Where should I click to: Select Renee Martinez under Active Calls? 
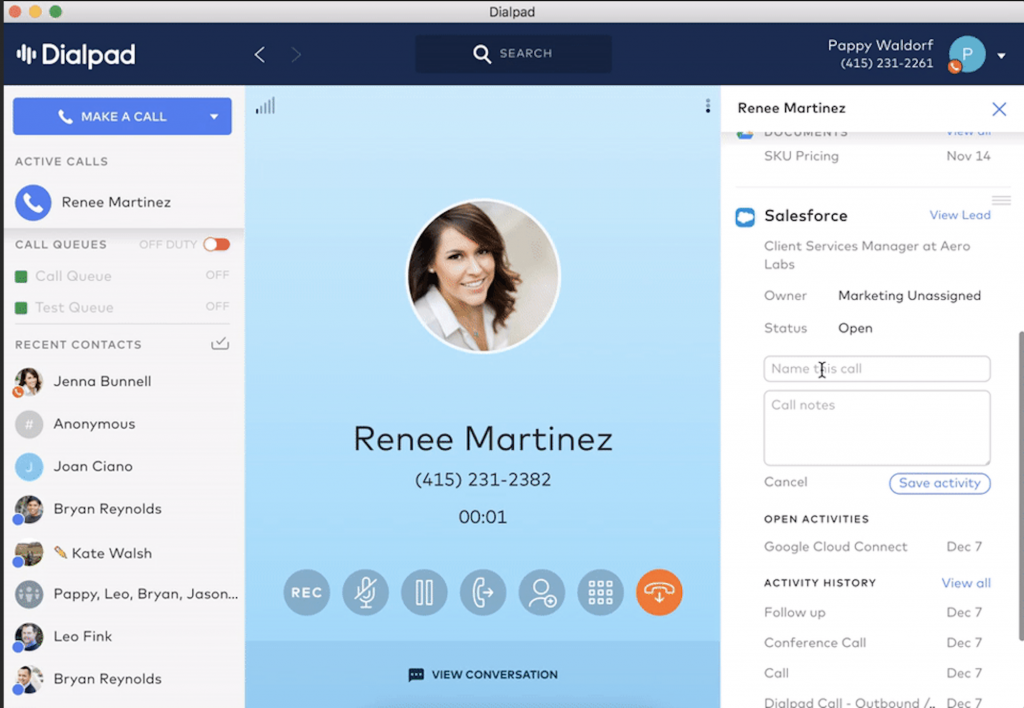tap(115, 202)
